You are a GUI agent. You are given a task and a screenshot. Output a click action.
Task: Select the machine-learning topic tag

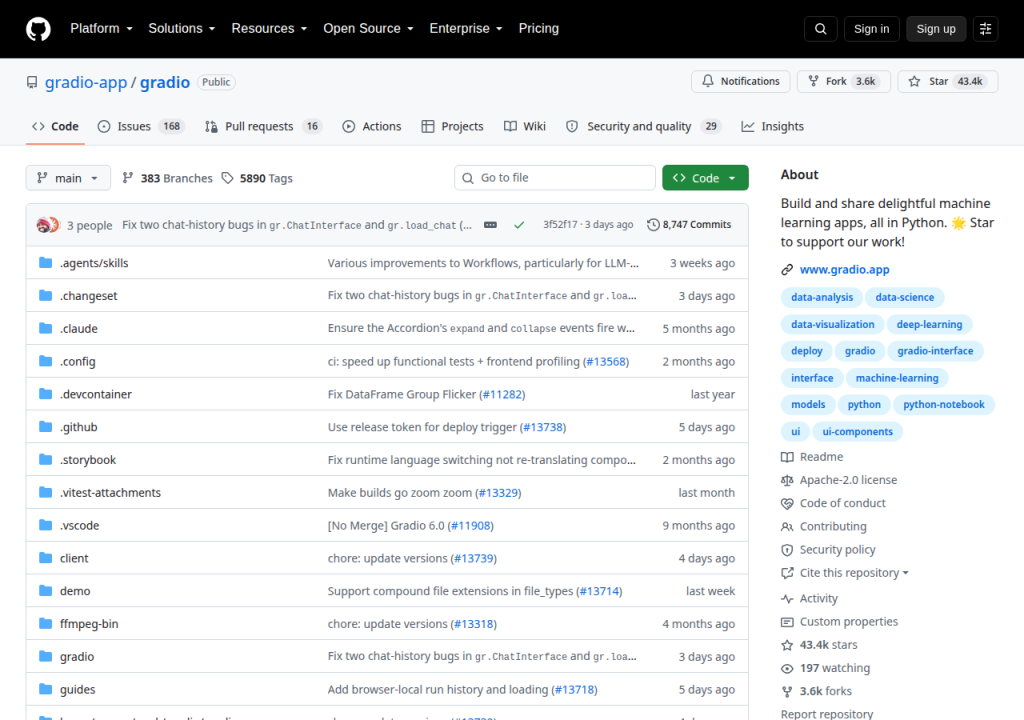tap(897, 378)
